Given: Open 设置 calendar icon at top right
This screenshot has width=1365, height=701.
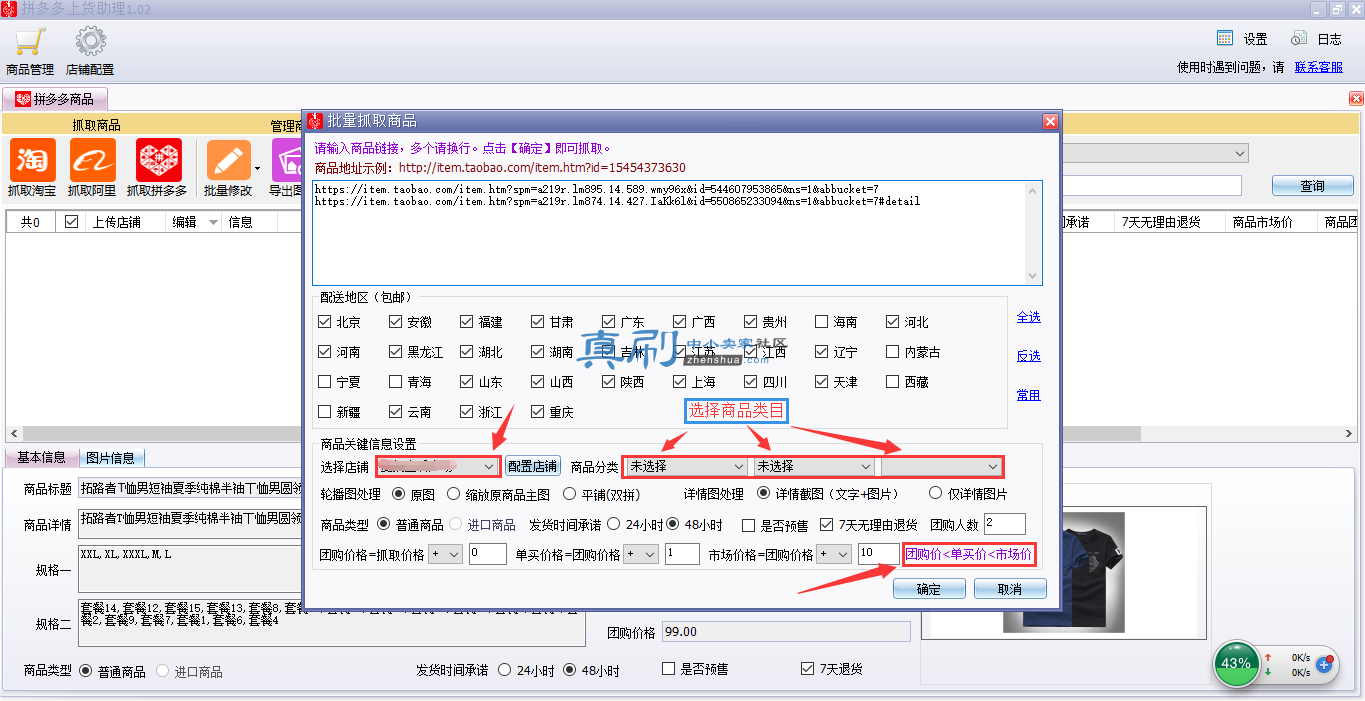Looking at the screenshot, I should 1225,38.
